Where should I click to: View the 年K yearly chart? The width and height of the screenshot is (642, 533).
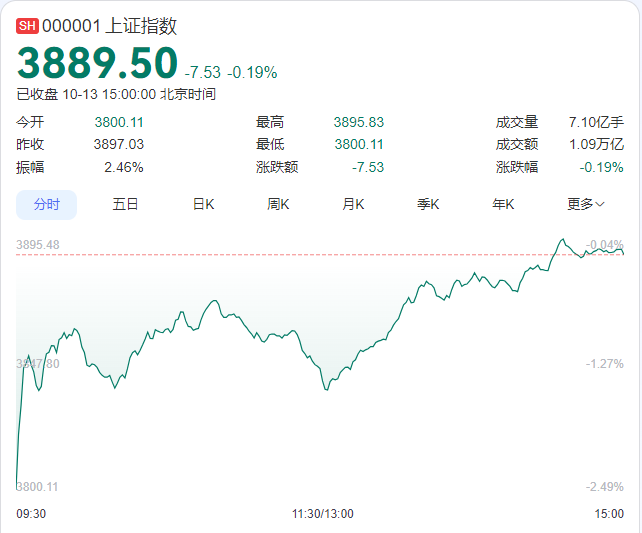pyautogui.click(x=503, y=204)
